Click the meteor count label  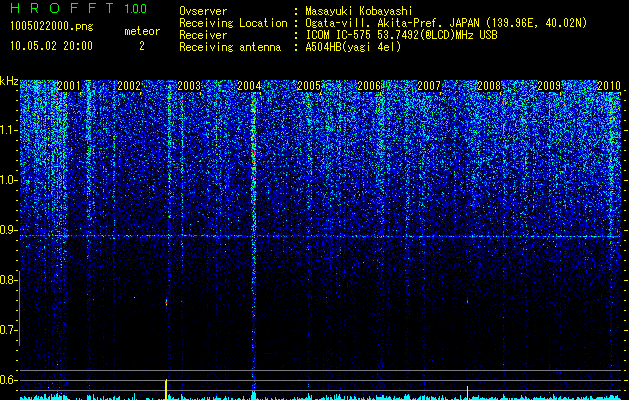tap(142, 32)
